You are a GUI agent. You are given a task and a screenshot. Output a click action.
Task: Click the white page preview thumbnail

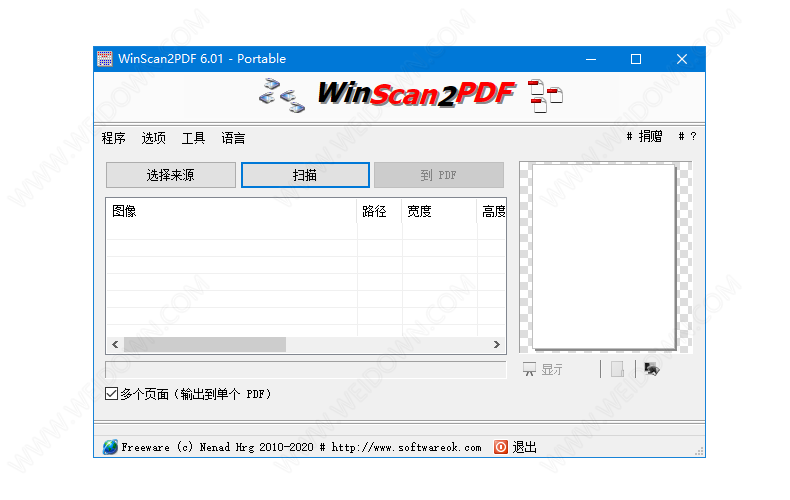tap(604, 257)
